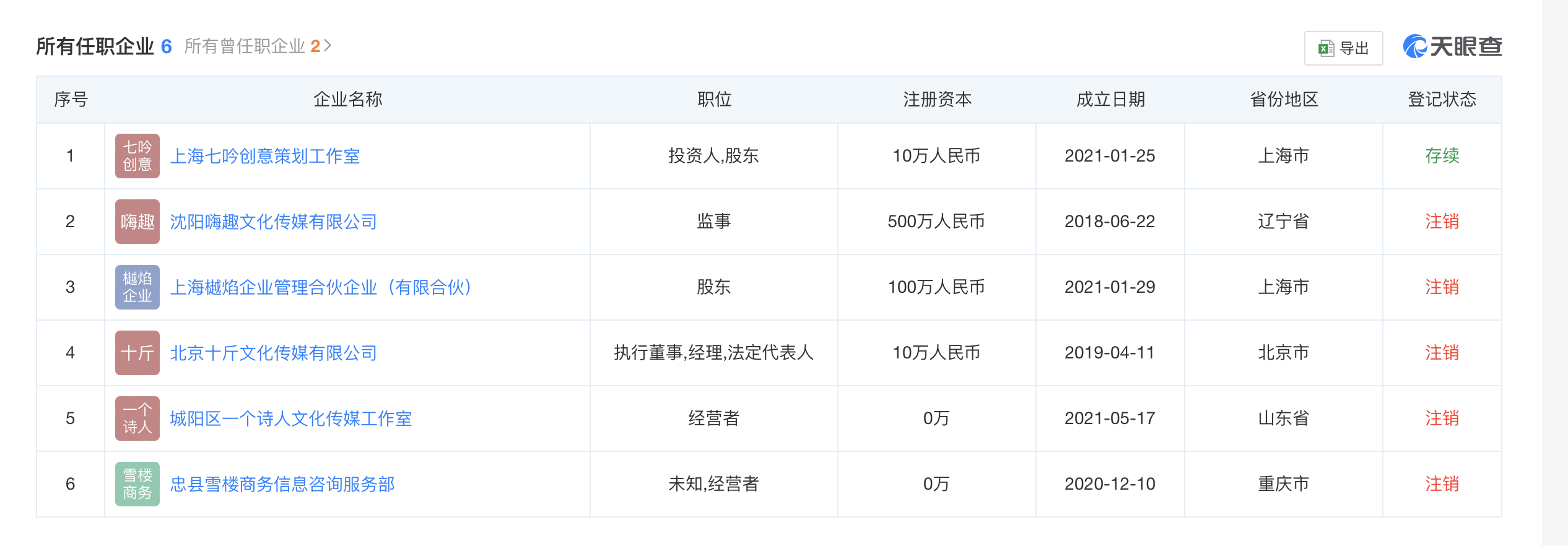
Task: Click the 注册资本 column header
Action: tap(937, 99)
